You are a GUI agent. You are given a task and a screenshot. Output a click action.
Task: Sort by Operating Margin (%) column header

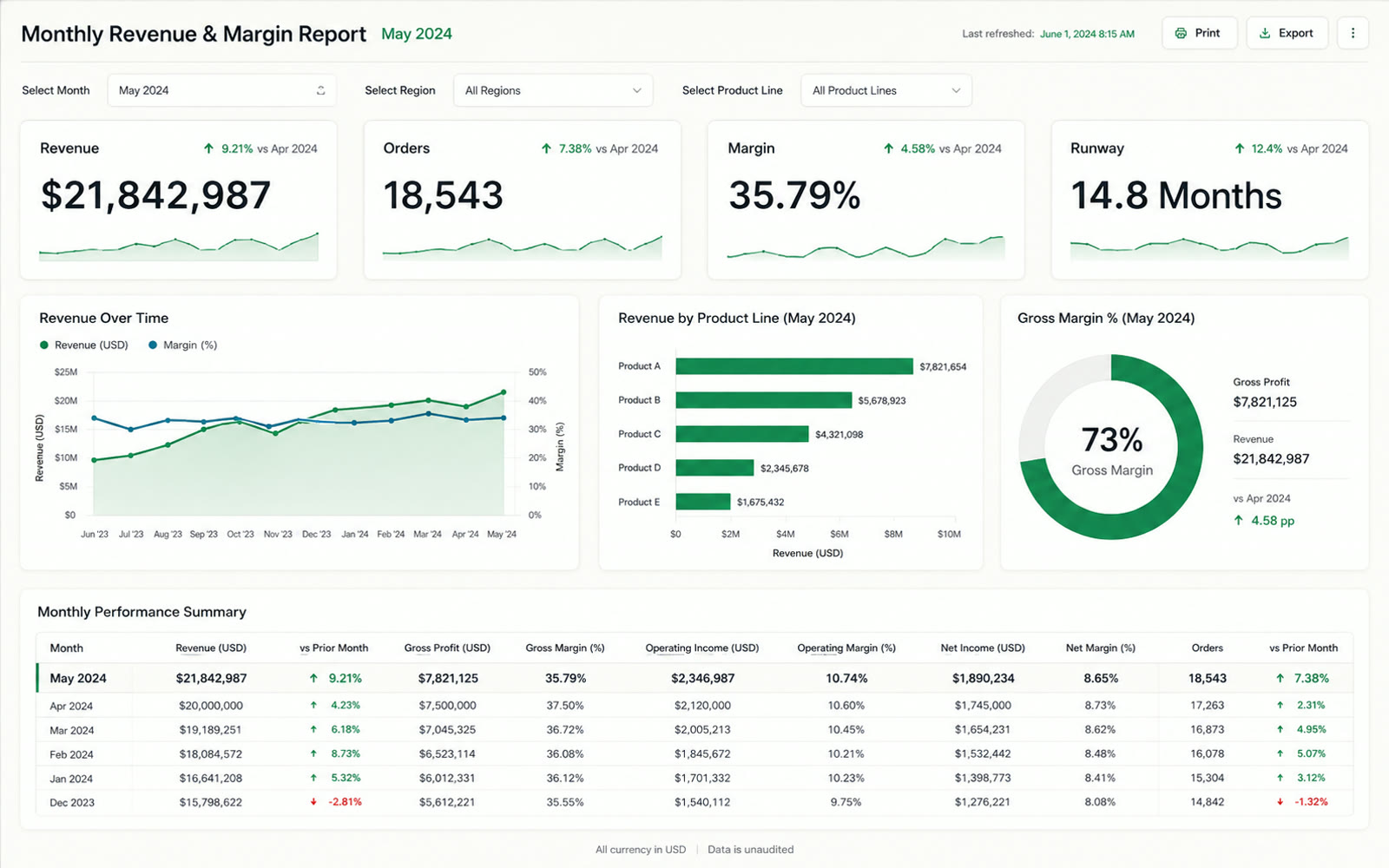pos(846,648)
